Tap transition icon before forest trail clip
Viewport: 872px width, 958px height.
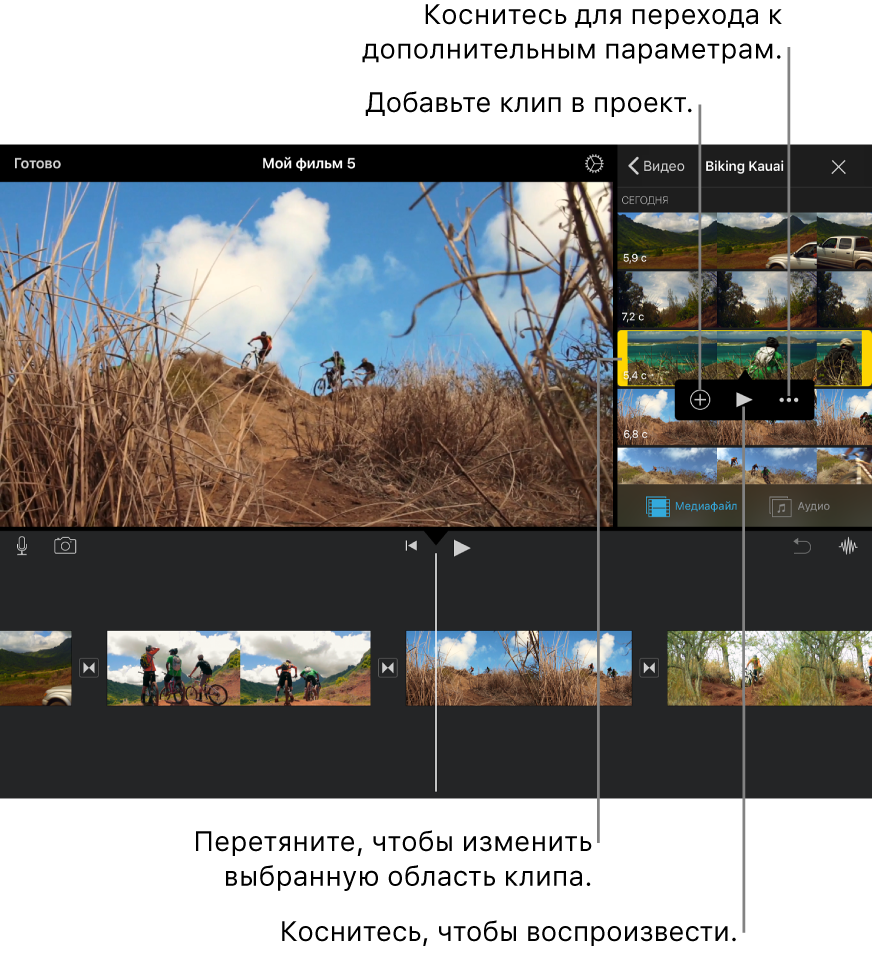649,668
